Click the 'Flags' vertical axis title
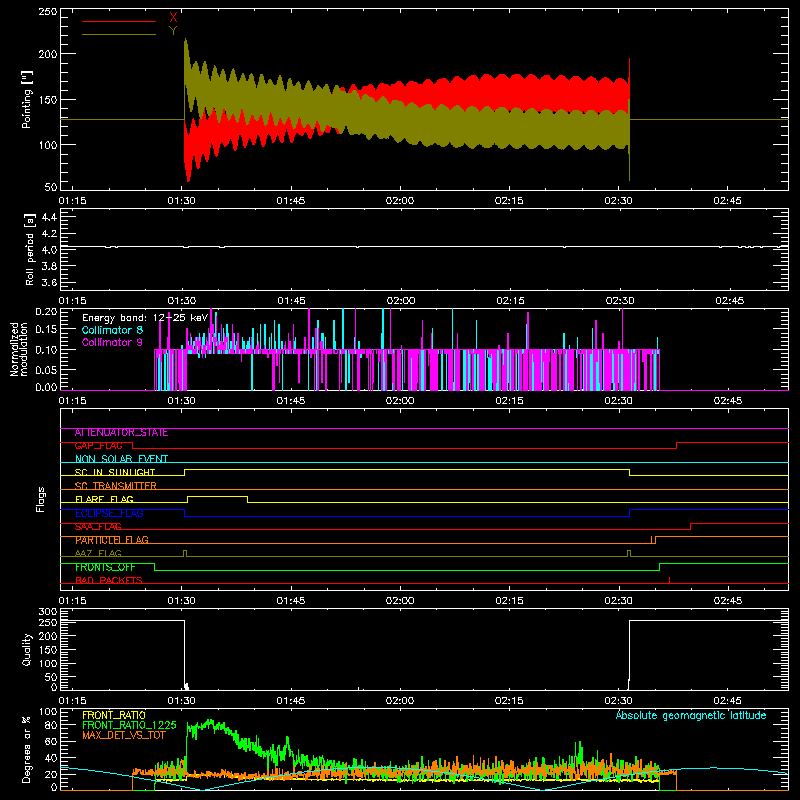 40,499
